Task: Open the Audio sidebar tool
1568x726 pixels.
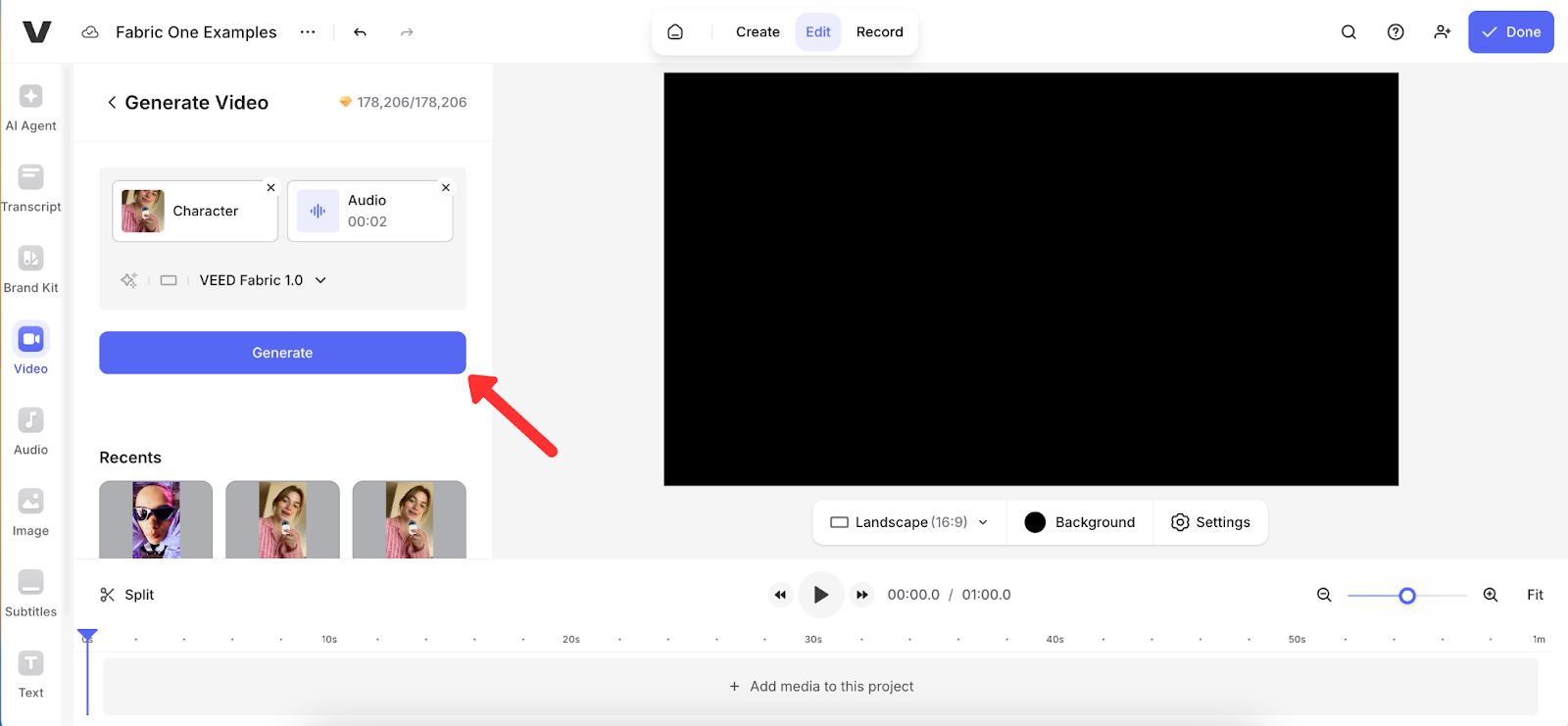Action: [x=30, y=432]
